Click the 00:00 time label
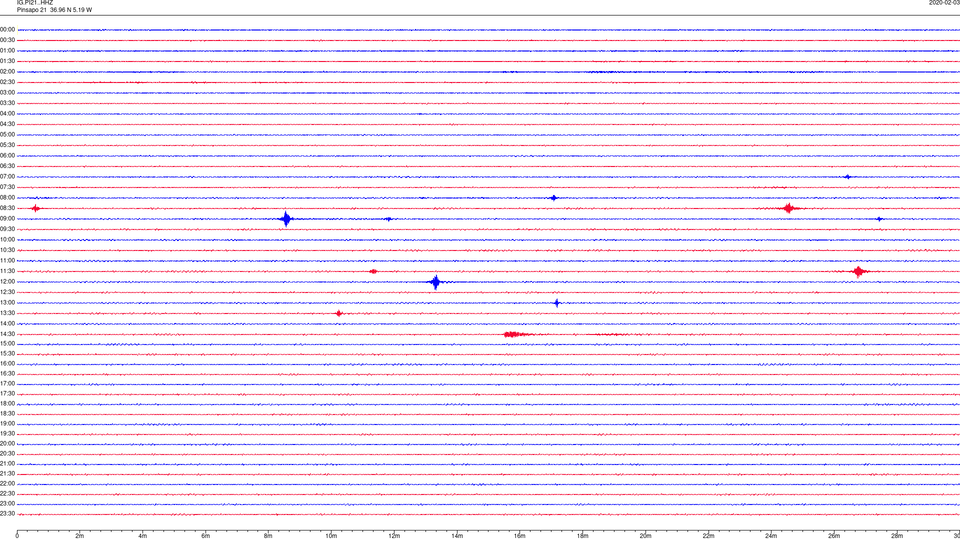Screen dimensions: 960x540 tap(7, 29)
